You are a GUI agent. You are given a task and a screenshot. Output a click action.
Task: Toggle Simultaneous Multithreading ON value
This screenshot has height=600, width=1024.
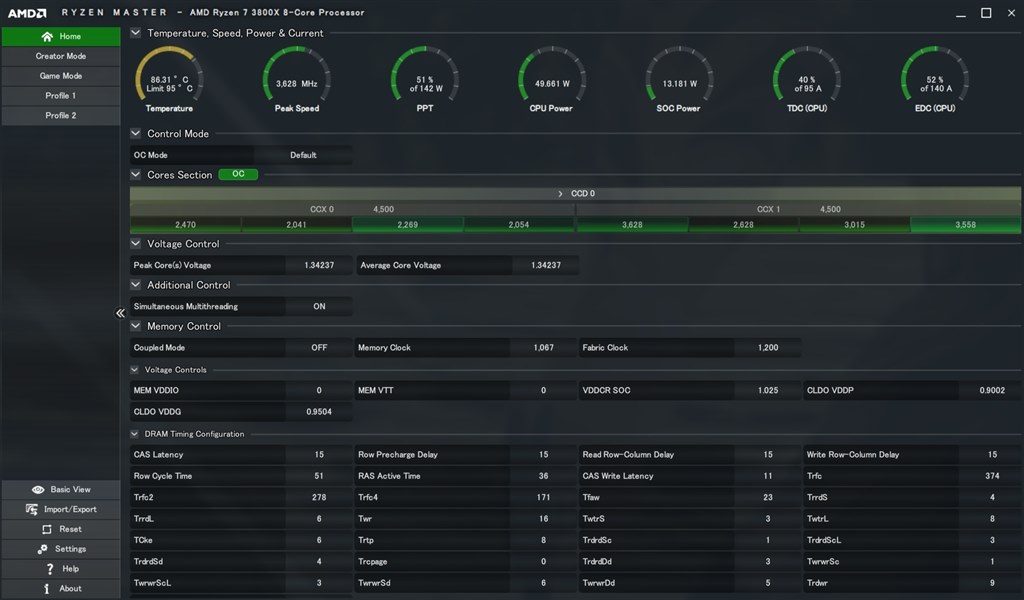tap(319, 306)
